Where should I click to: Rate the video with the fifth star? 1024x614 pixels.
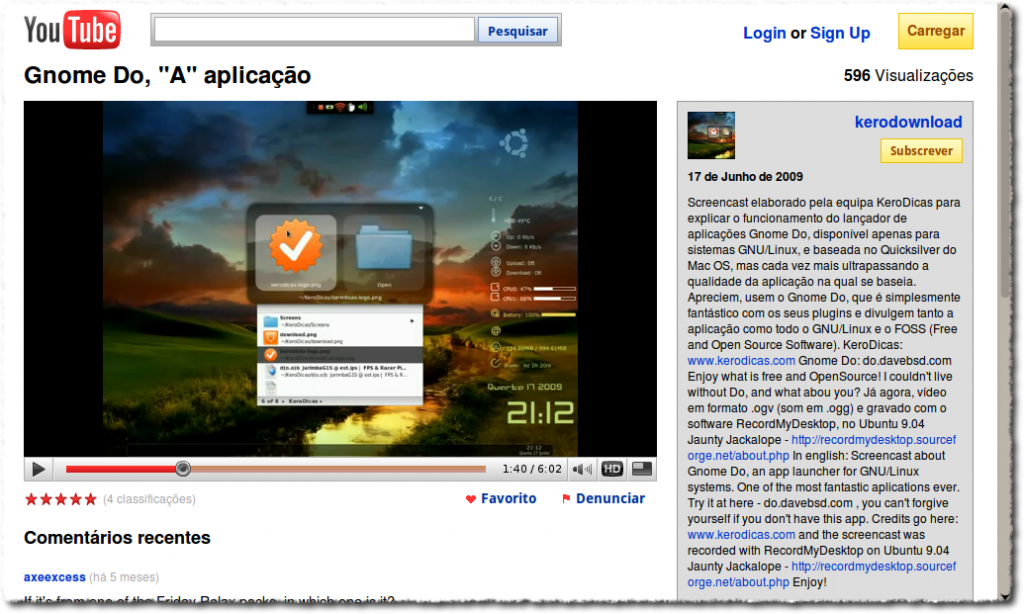pyautogui.click(x=91, y=500)
